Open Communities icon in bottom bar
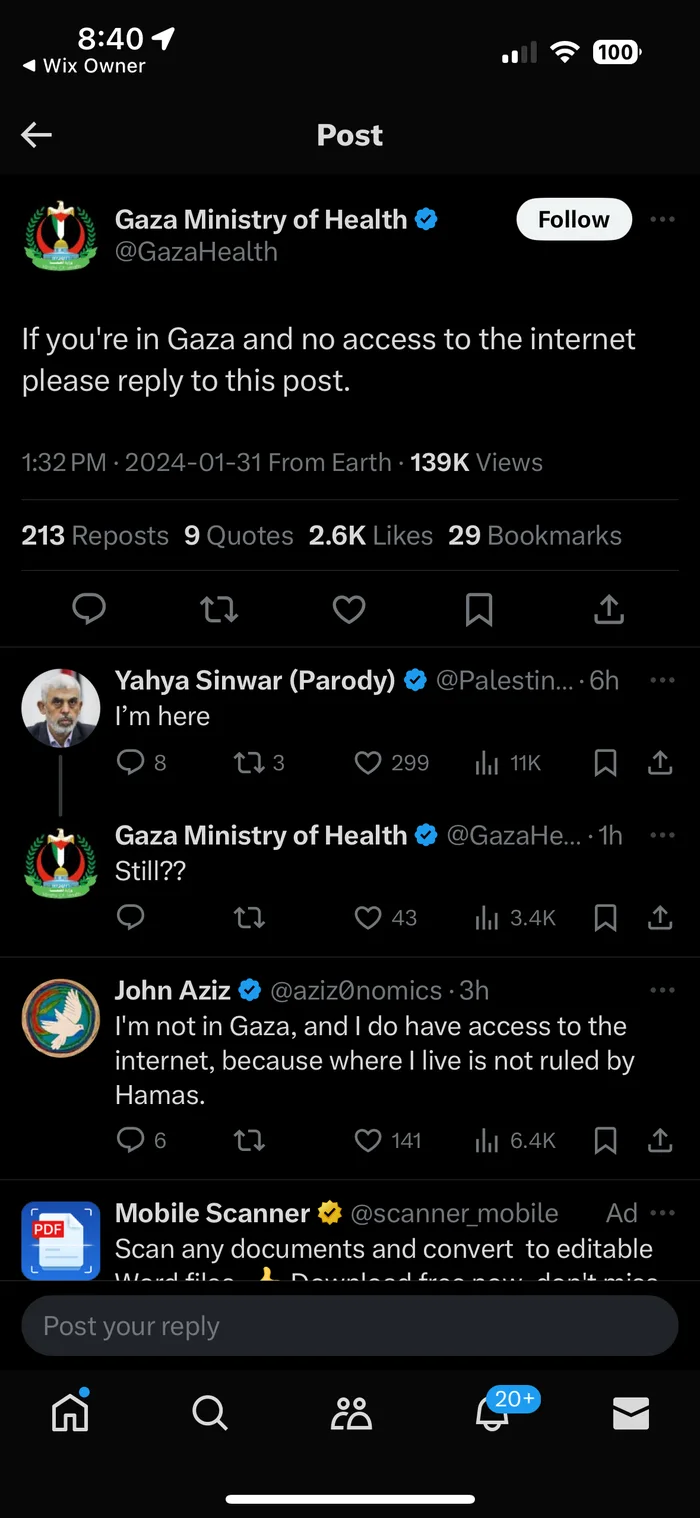 click(351, 1412)
